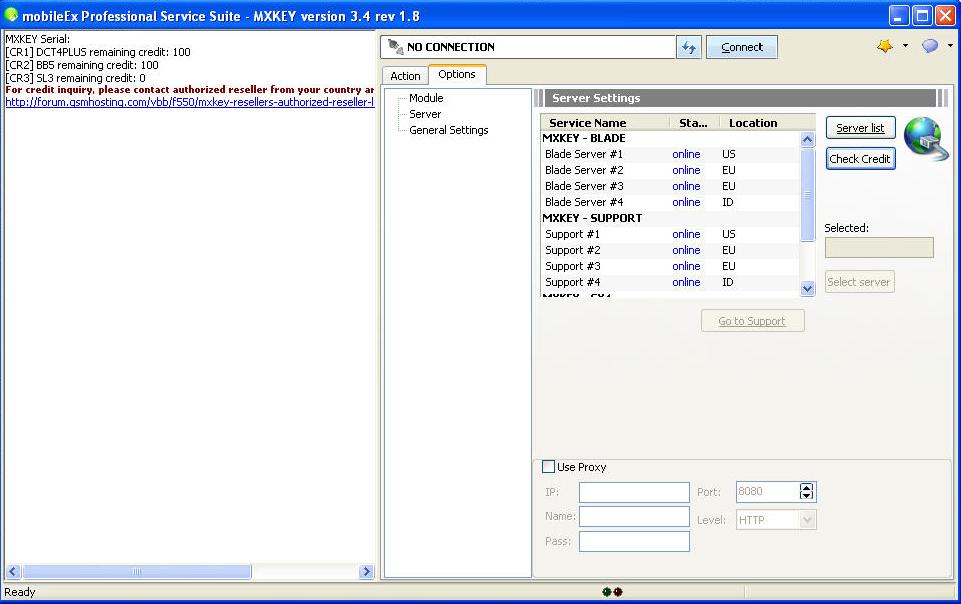Click the red status indicator light
The width and height of the screenshot is (961, 604).
coord(618,592)
